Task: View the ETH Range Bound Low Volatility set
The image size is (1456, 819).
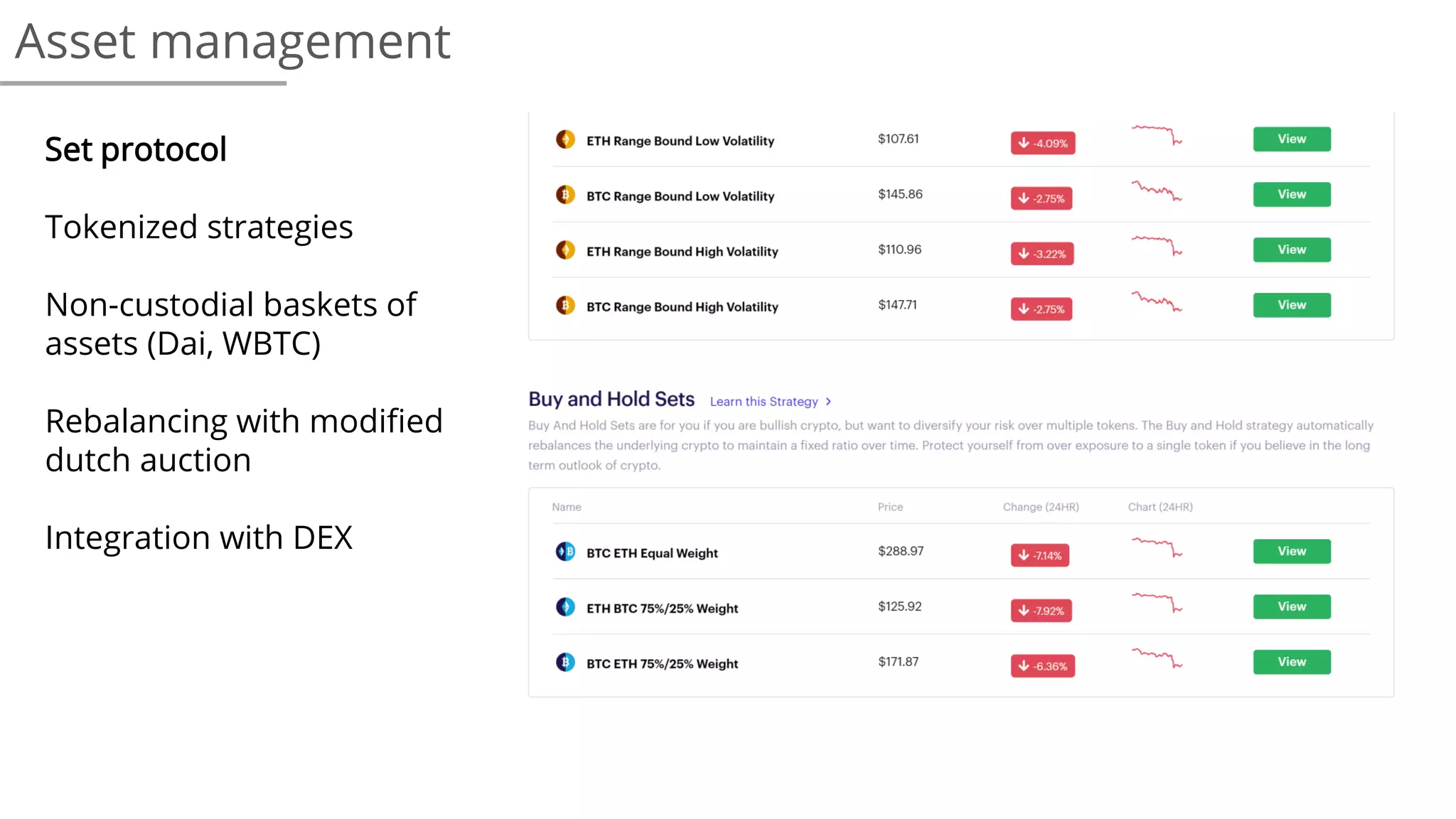Action: (1291, 139)
